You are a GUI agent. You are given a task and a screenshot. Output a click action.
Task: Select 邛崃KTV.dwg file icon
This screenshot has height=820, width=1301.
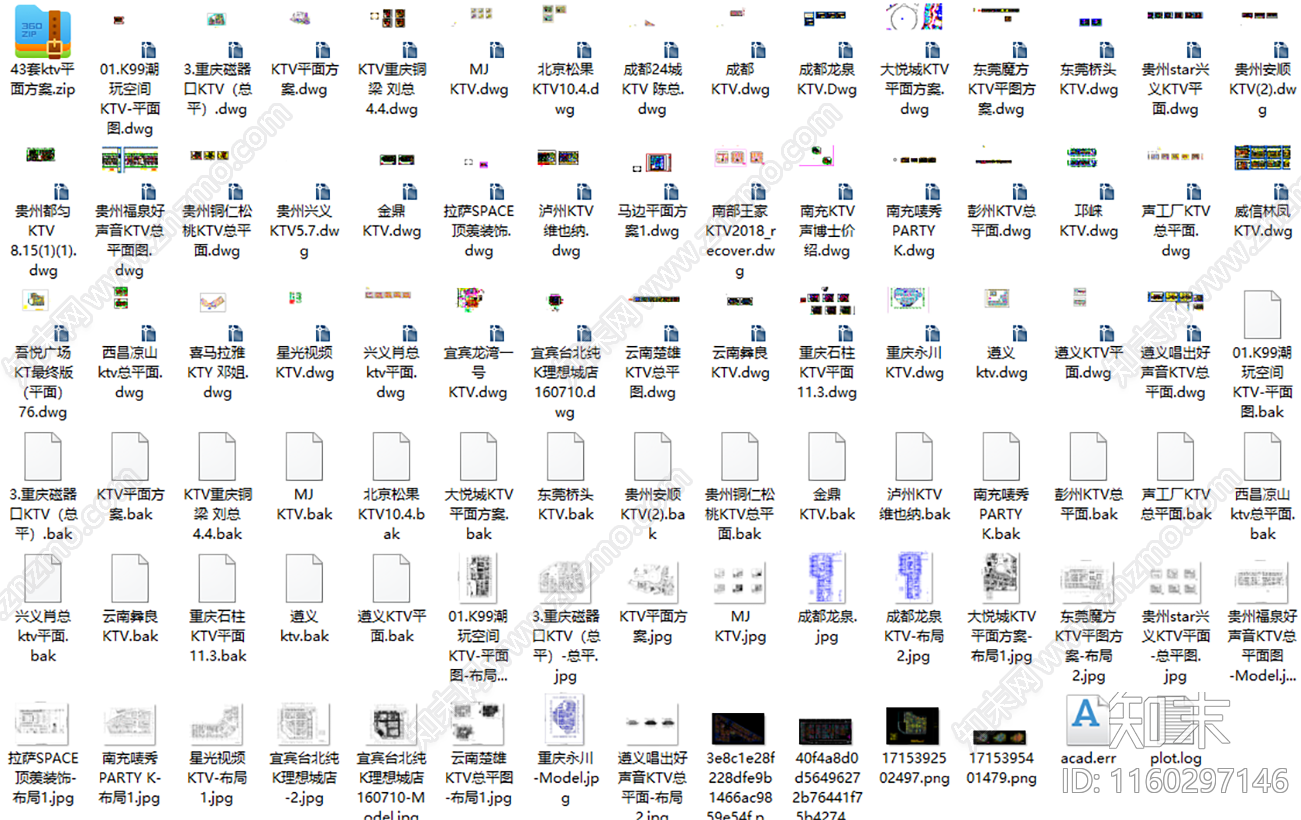1088,172
